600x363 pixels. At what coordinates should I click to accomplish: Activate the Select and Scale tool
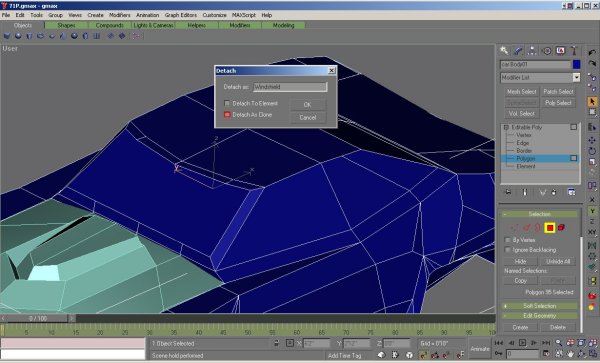click(x=592, y=162)
